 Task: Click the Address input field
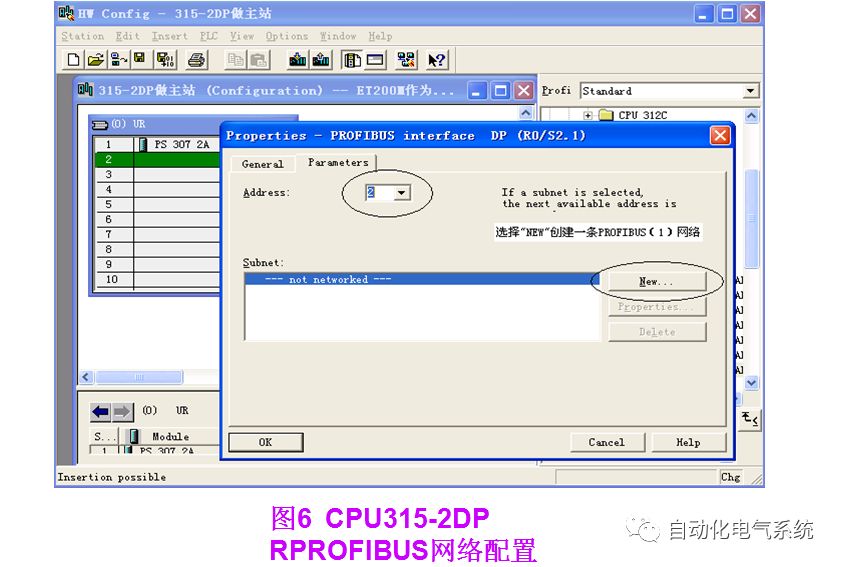tap(380, 193)
